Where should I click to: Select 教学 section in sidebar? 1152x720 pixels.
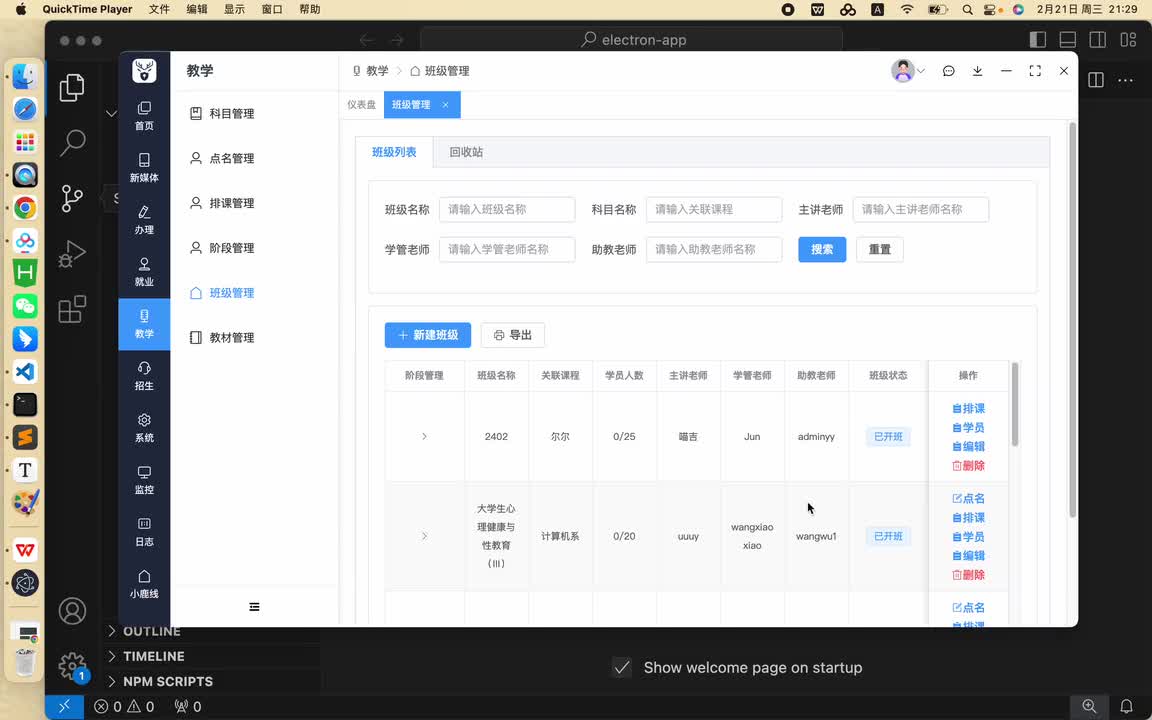coord(144,324)
